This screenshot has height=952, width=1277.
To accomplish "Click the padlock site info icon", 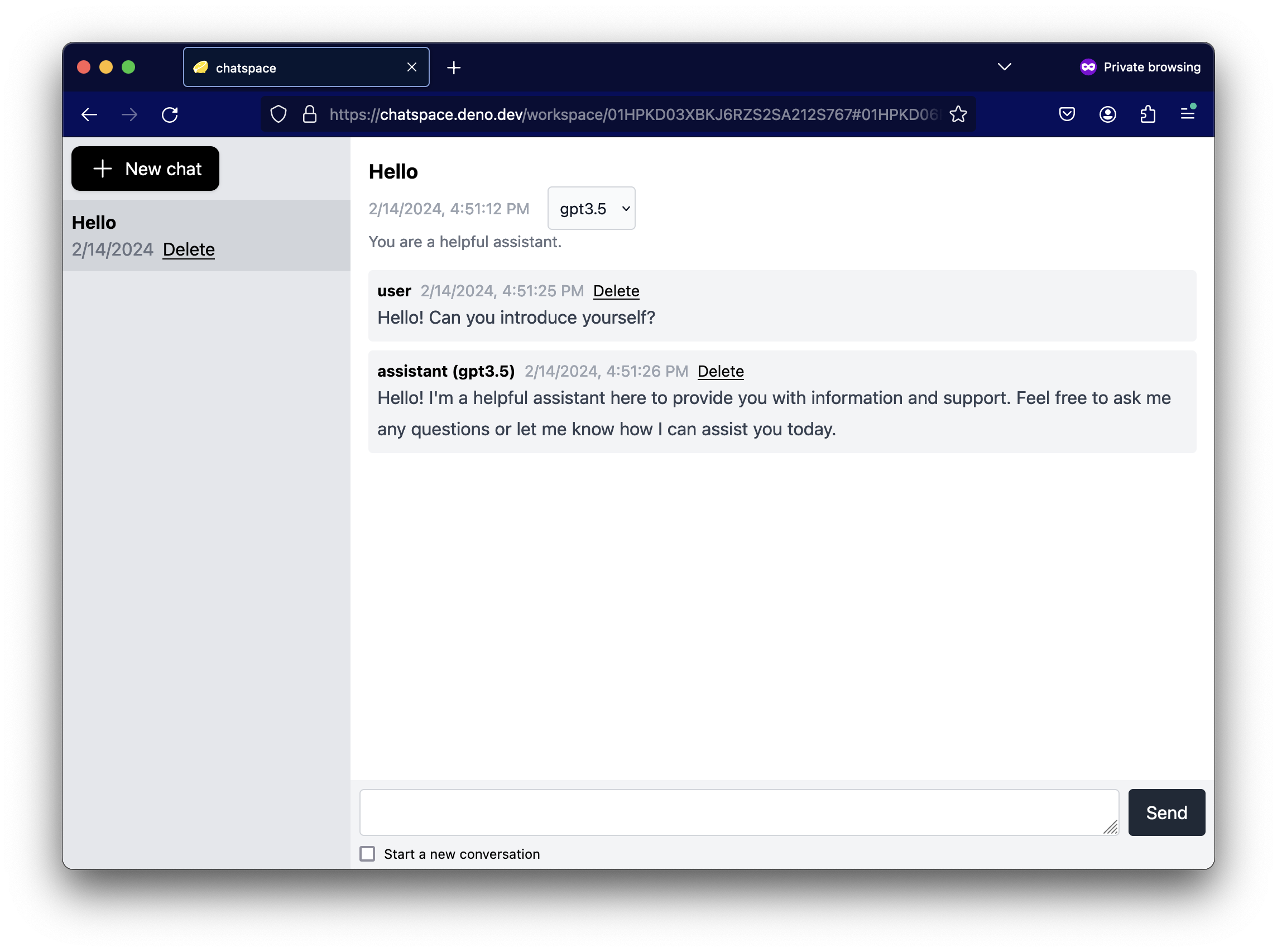I will (x=309, y=114).
